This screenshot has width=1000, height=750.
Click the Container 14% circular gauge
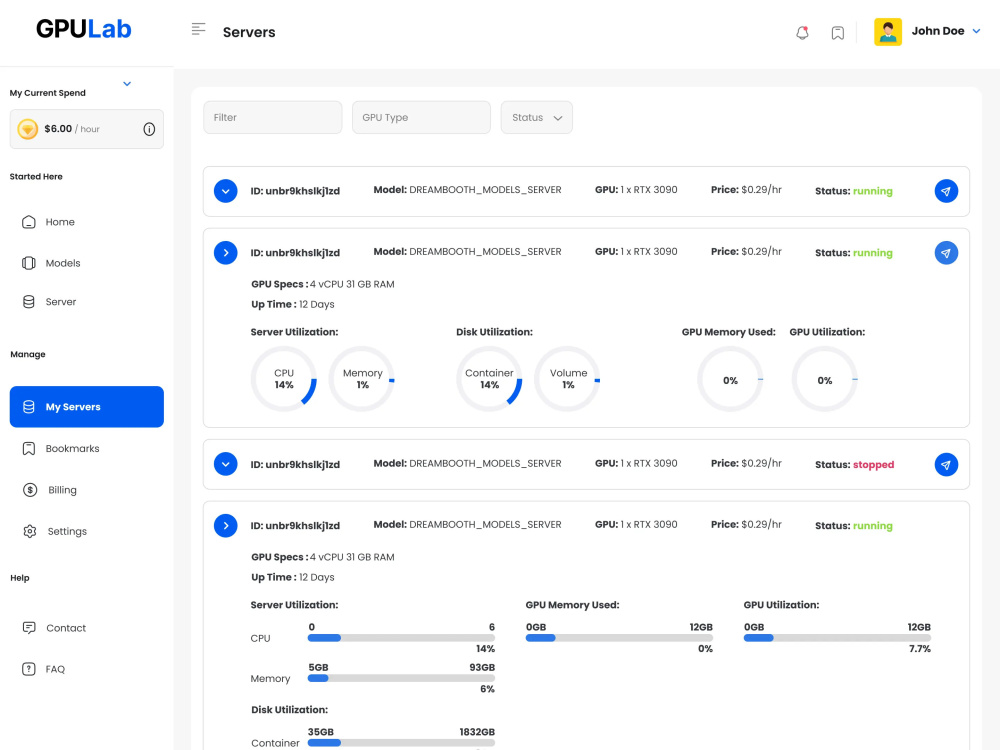489,379
